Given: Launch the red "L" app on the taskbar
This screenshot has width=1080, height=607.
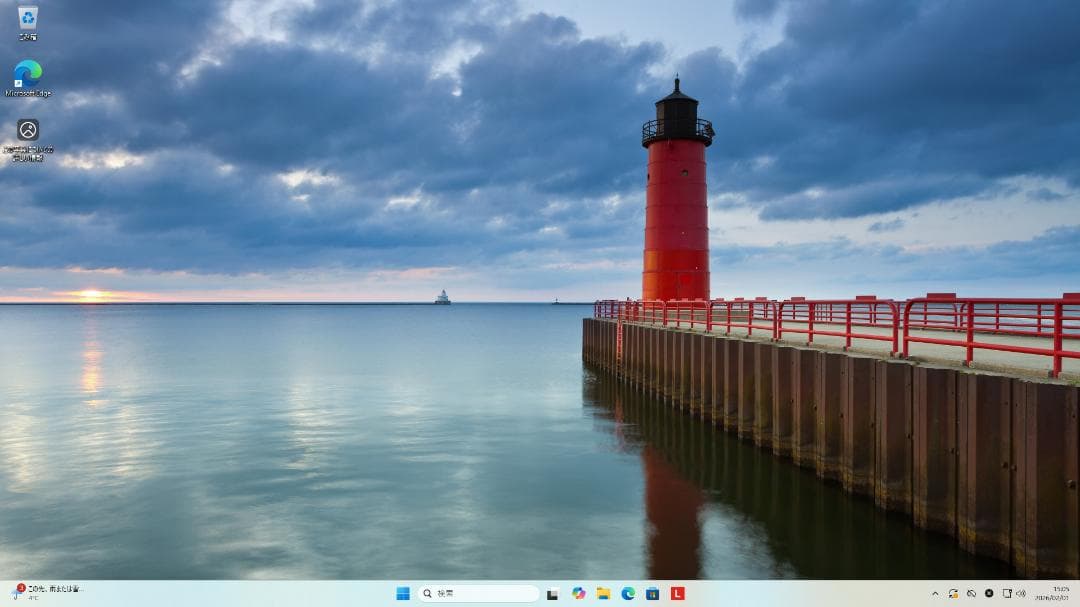Looking at the screenshot, I should point(676,593).
